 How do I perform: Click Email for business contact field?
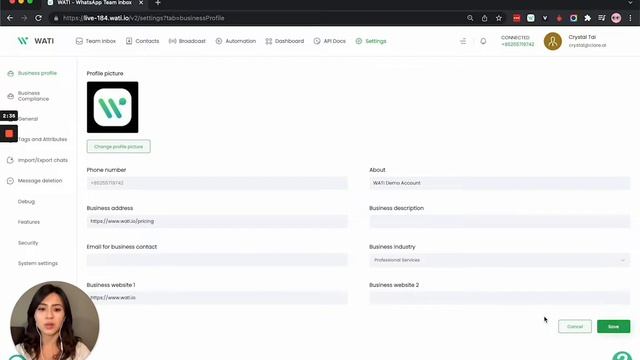click(x=217, y=260)
